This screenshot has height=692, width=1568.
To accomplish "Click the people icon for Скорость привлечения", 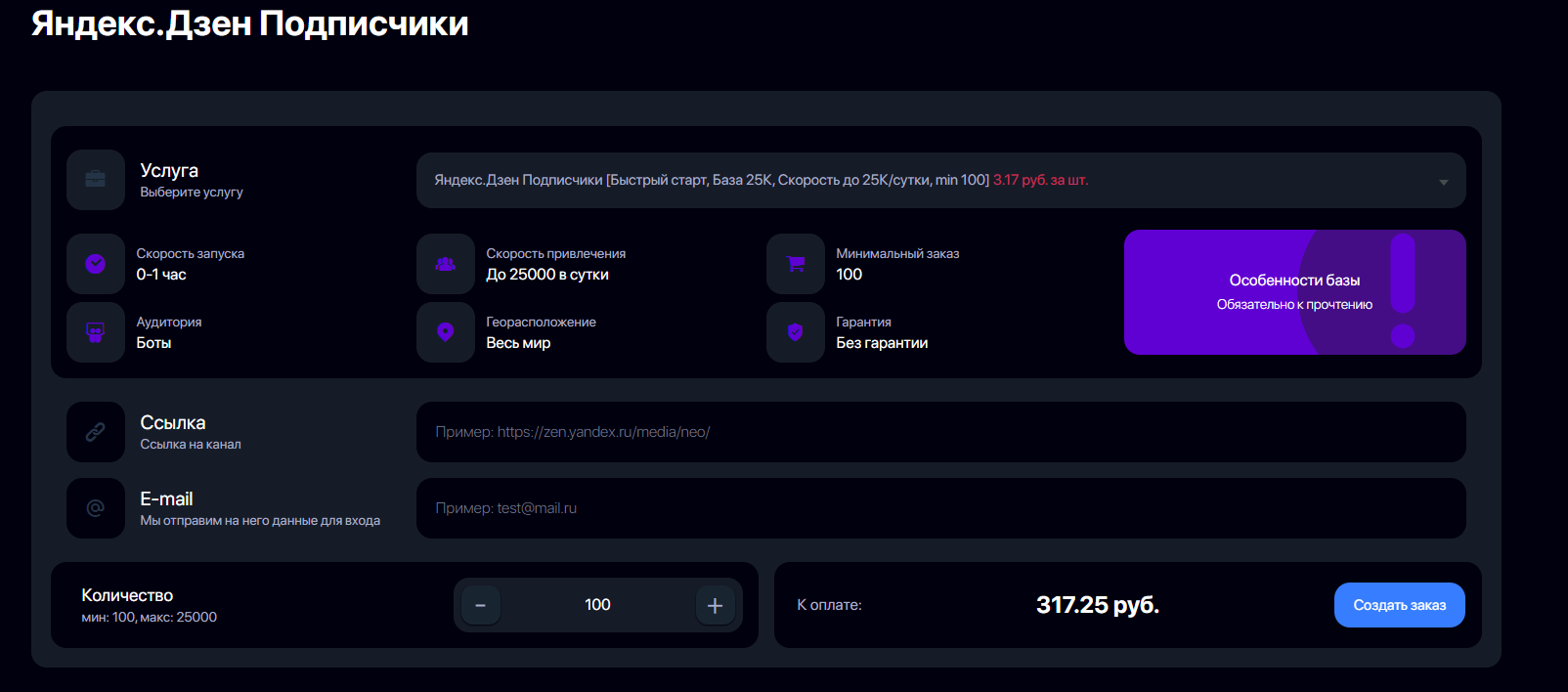I will click(446, 263).
